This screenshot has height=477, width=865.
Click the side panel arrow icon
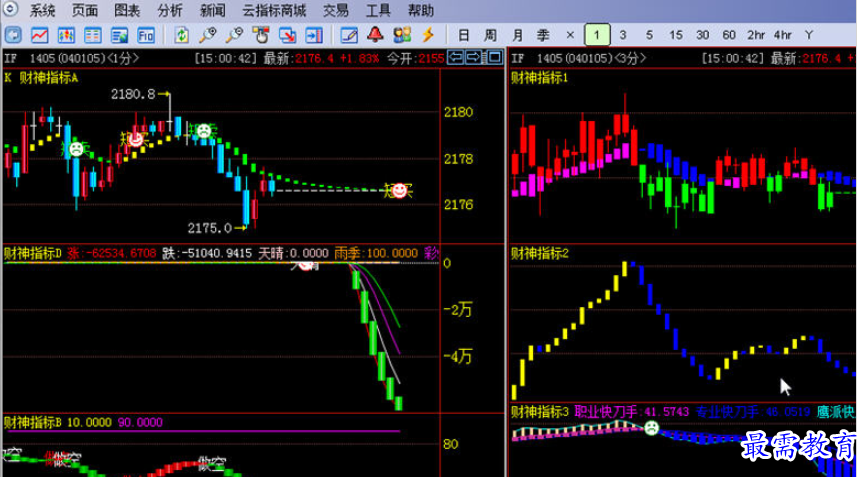(314, 35)
